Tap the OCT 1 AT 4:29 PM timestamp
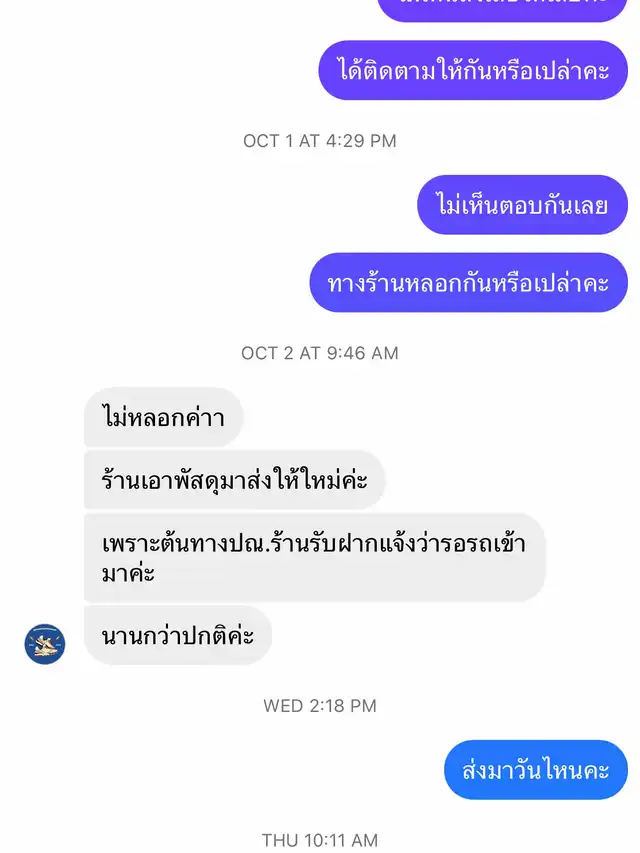The width and height of the screenshot is (640, 853). pos(319,141)
